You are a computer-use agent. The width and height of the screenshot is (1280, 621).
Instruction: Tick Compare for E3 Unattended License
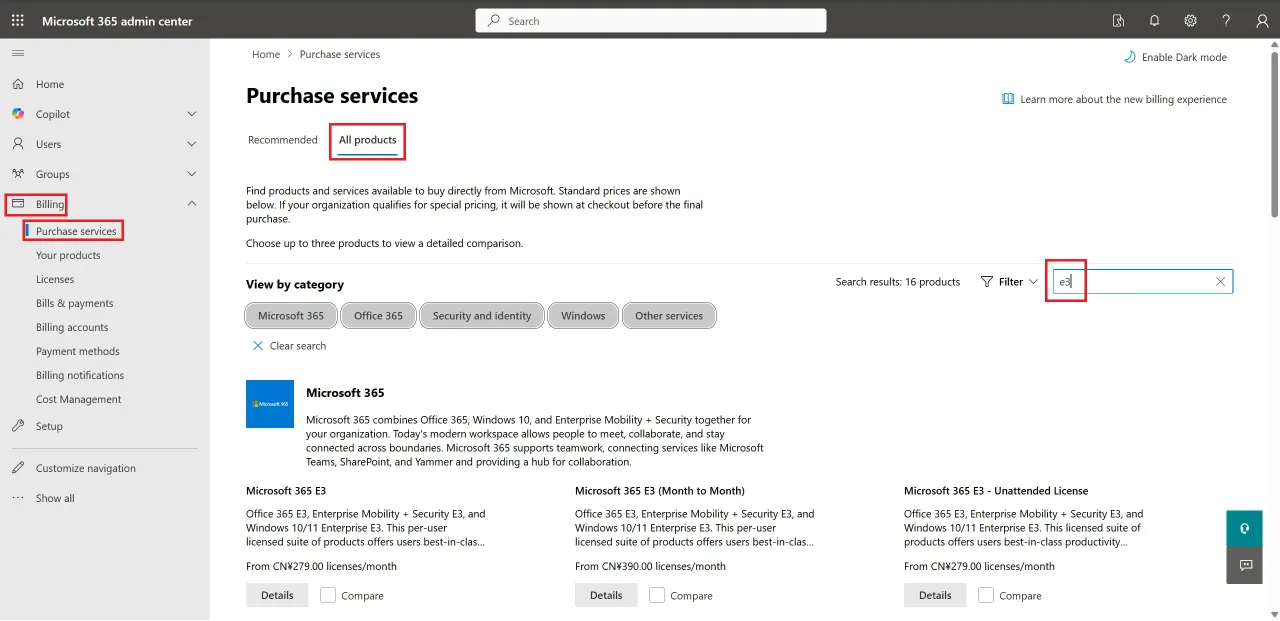[986, 595]
